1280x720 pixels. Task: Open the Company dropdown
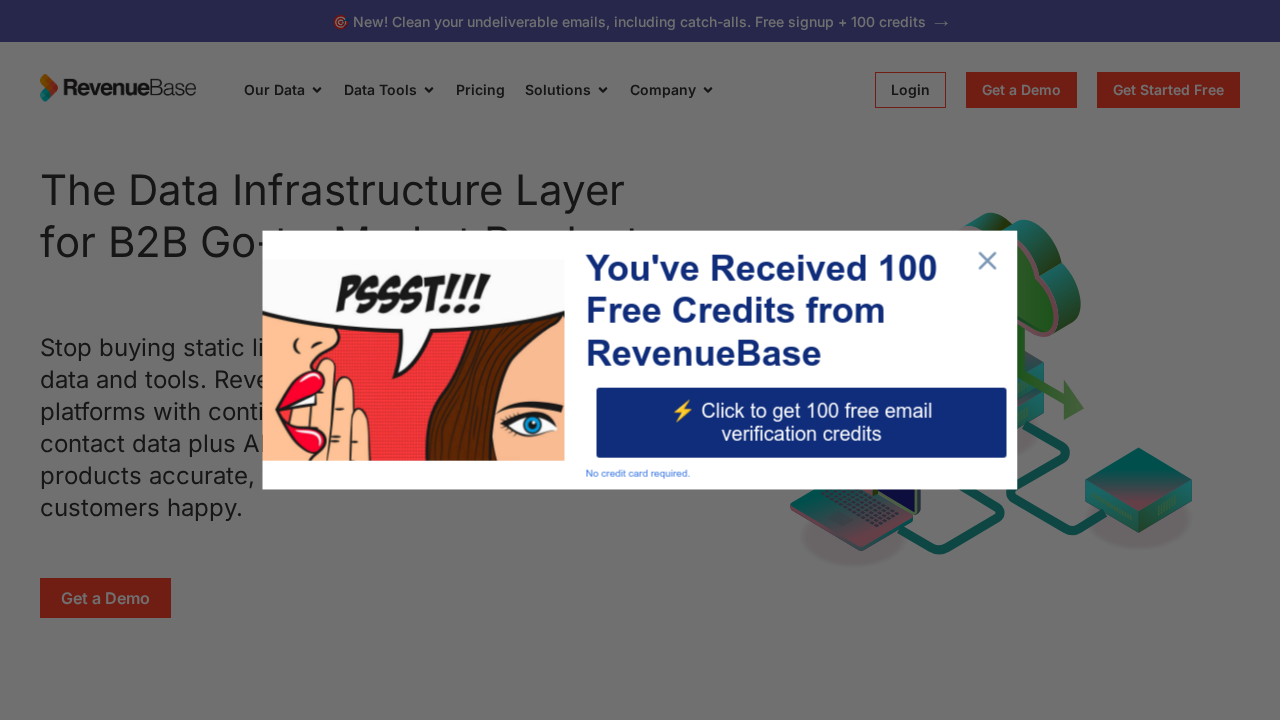[x=670, y=90]
